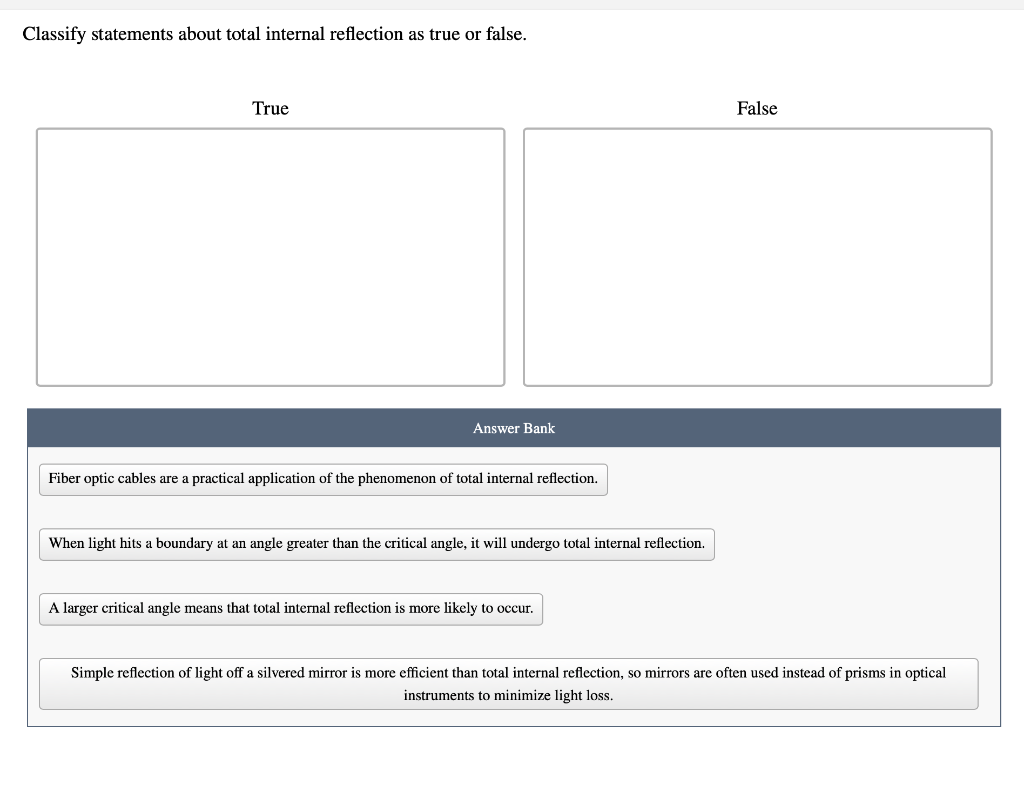The width and height of the screenshot is (1024, 792).
Task: Click the border of the False answer box
Action: 757,128
